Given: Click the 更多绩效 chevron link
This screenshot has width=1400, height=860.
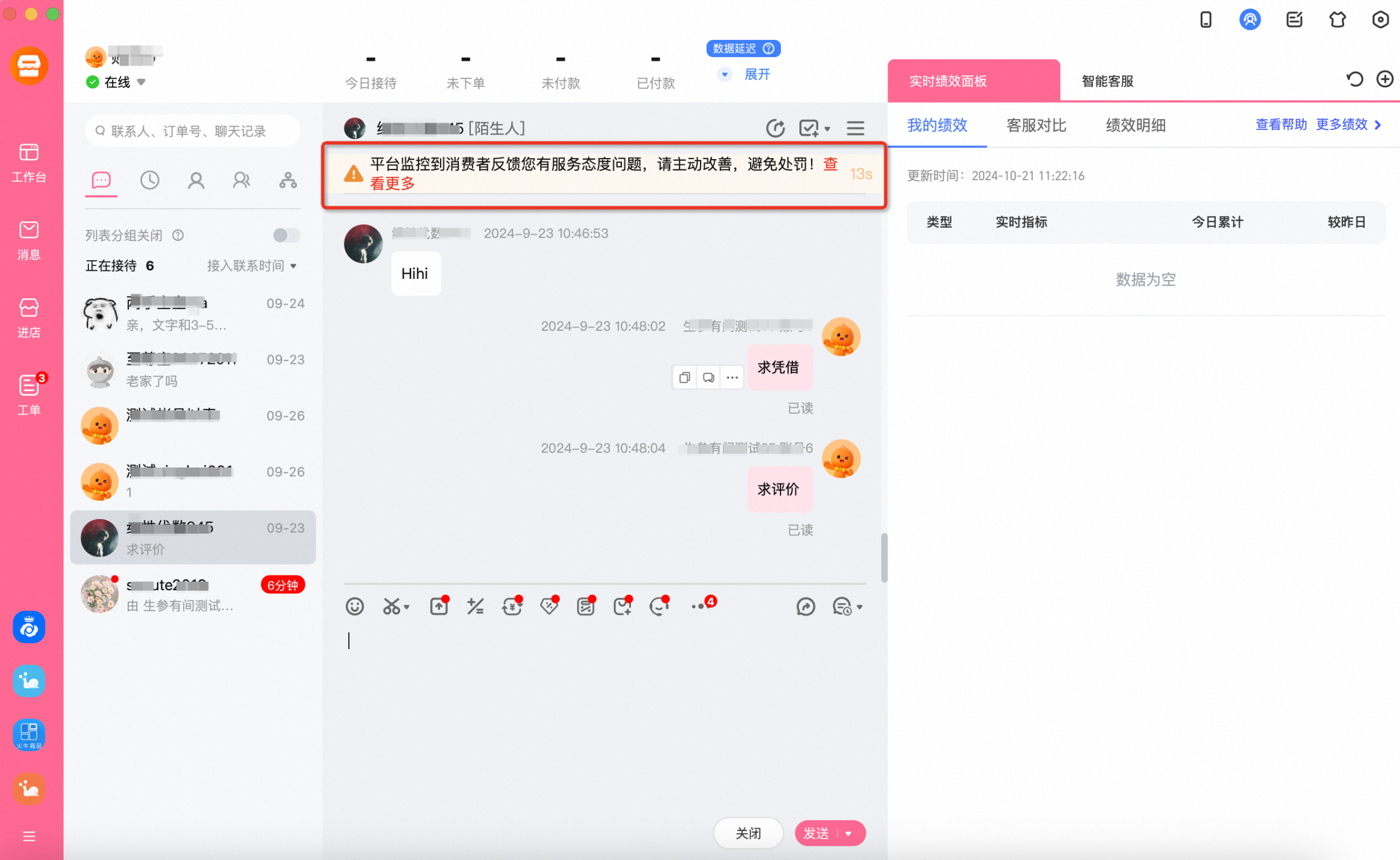Looking at the screenshot, I should (x=1349, y=124).
